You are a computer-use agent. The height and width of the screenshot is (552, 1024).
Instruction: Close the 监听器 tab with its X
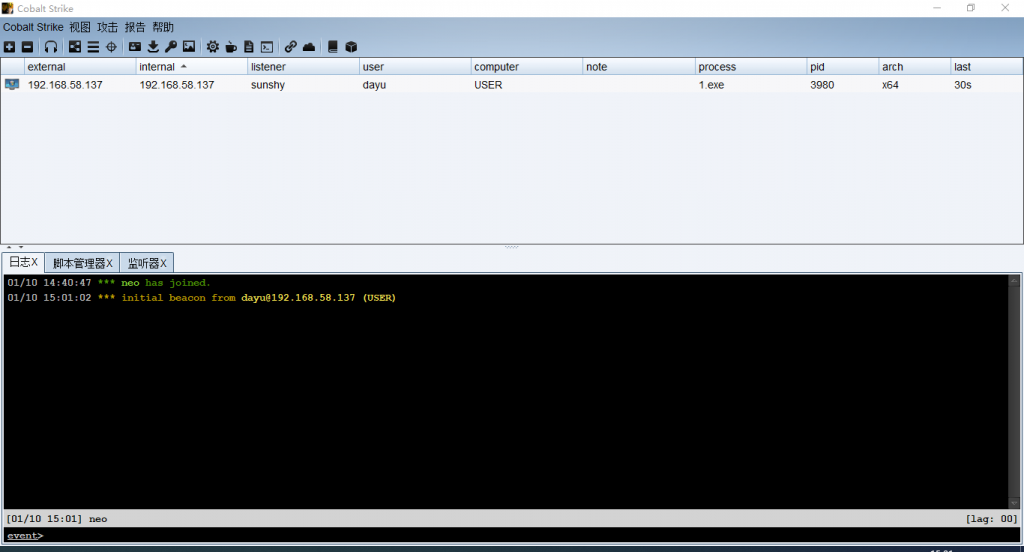tap(163, 263)
